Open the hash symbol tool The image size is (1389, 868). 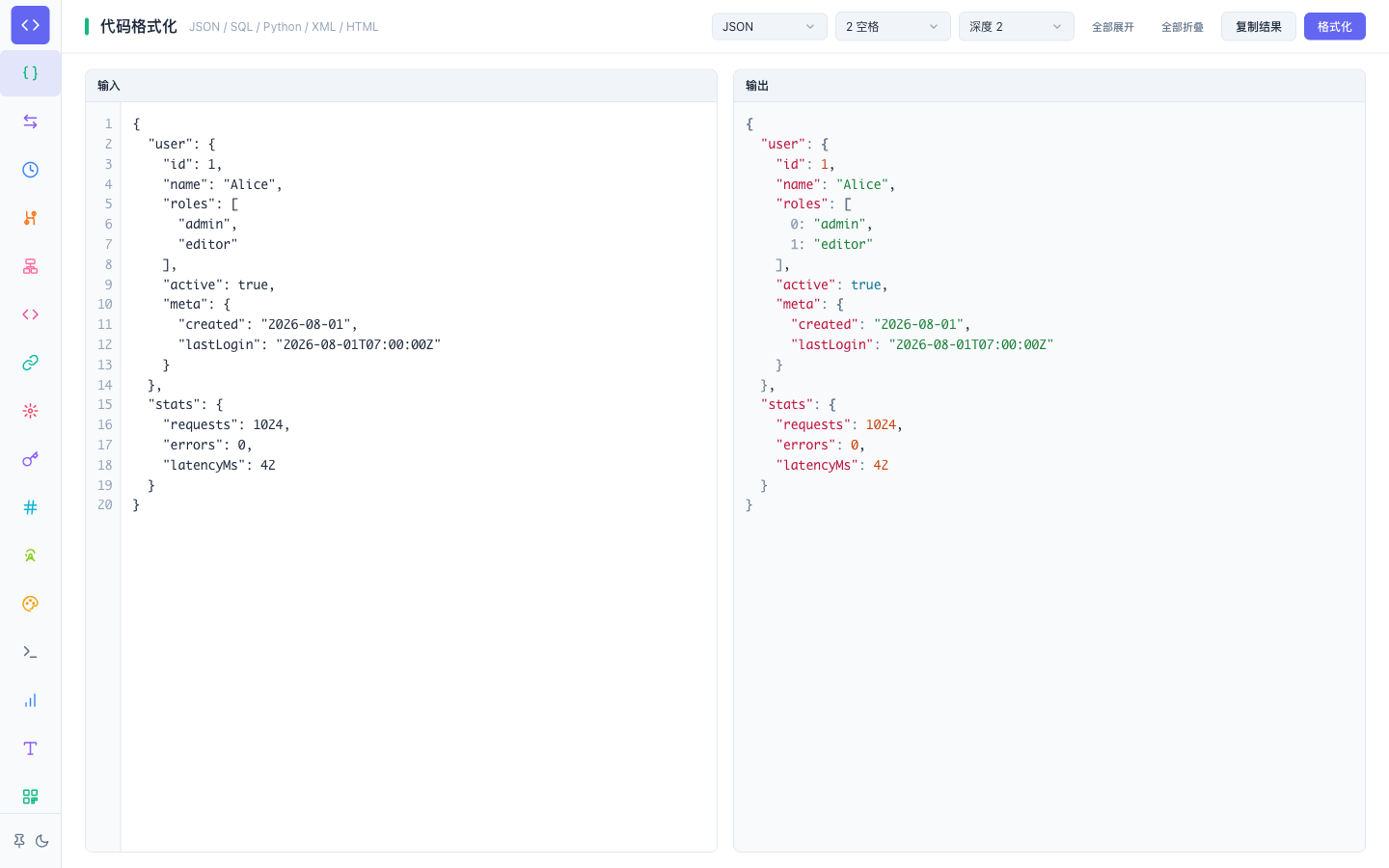[x=30, y=507]
